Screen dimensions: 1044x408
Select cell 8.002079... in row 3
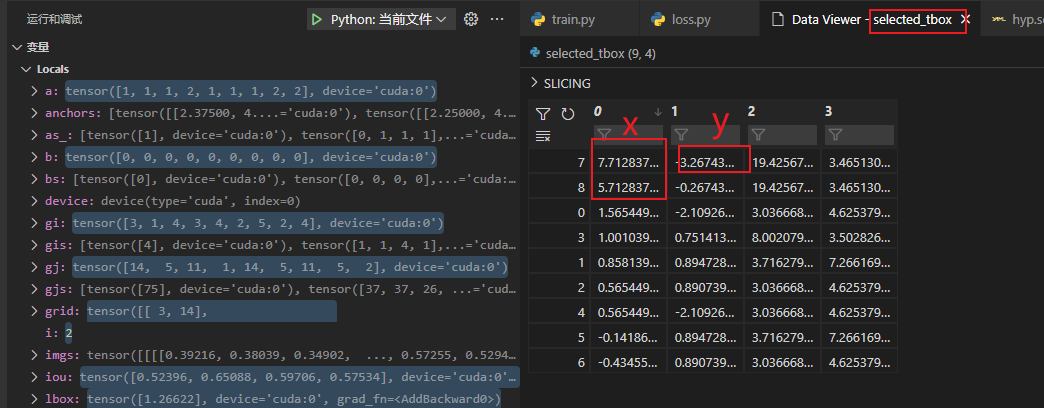click(782, 237)
